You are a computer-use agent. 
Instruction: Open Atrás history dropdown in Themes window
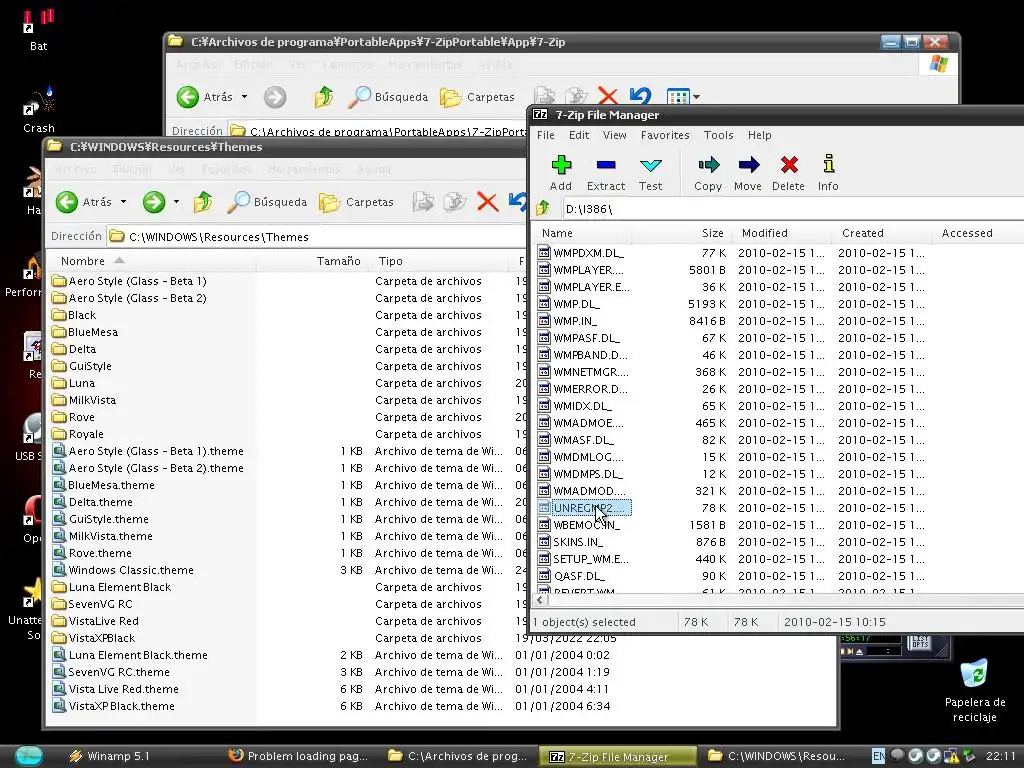click(123, 202)
